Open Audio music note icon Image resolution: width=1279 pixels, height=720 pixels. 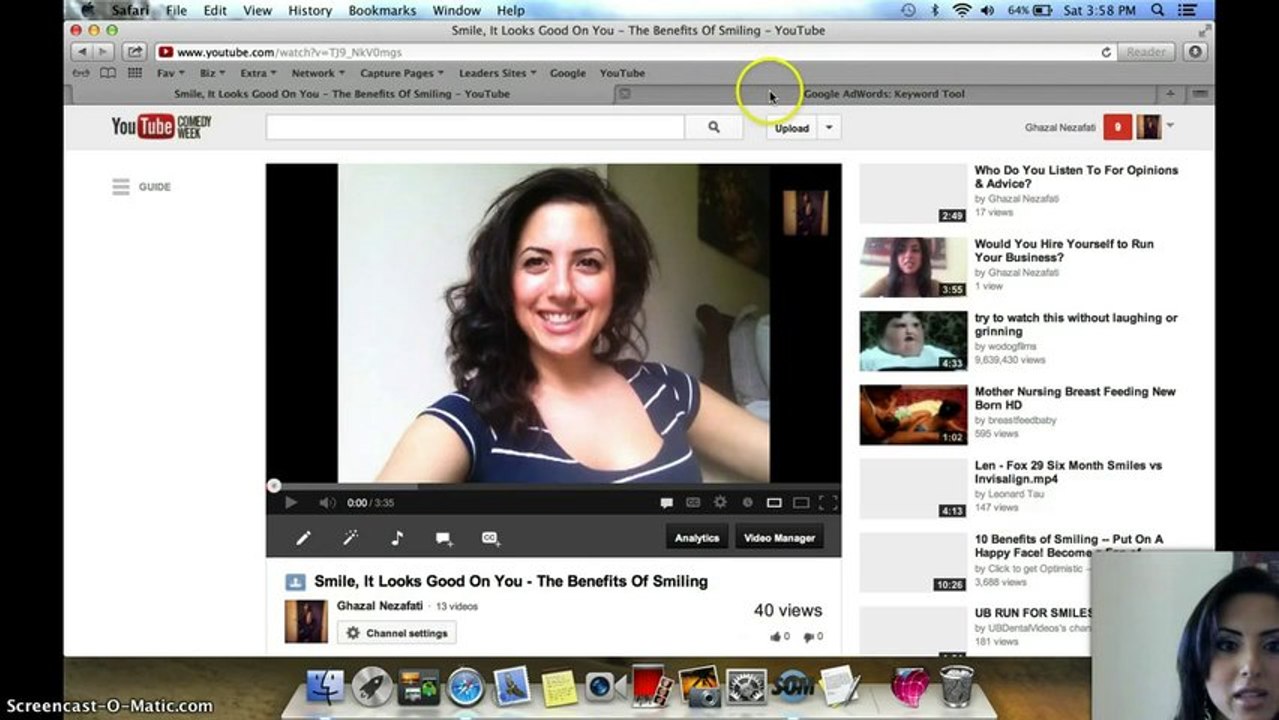(x=397, y=538)
